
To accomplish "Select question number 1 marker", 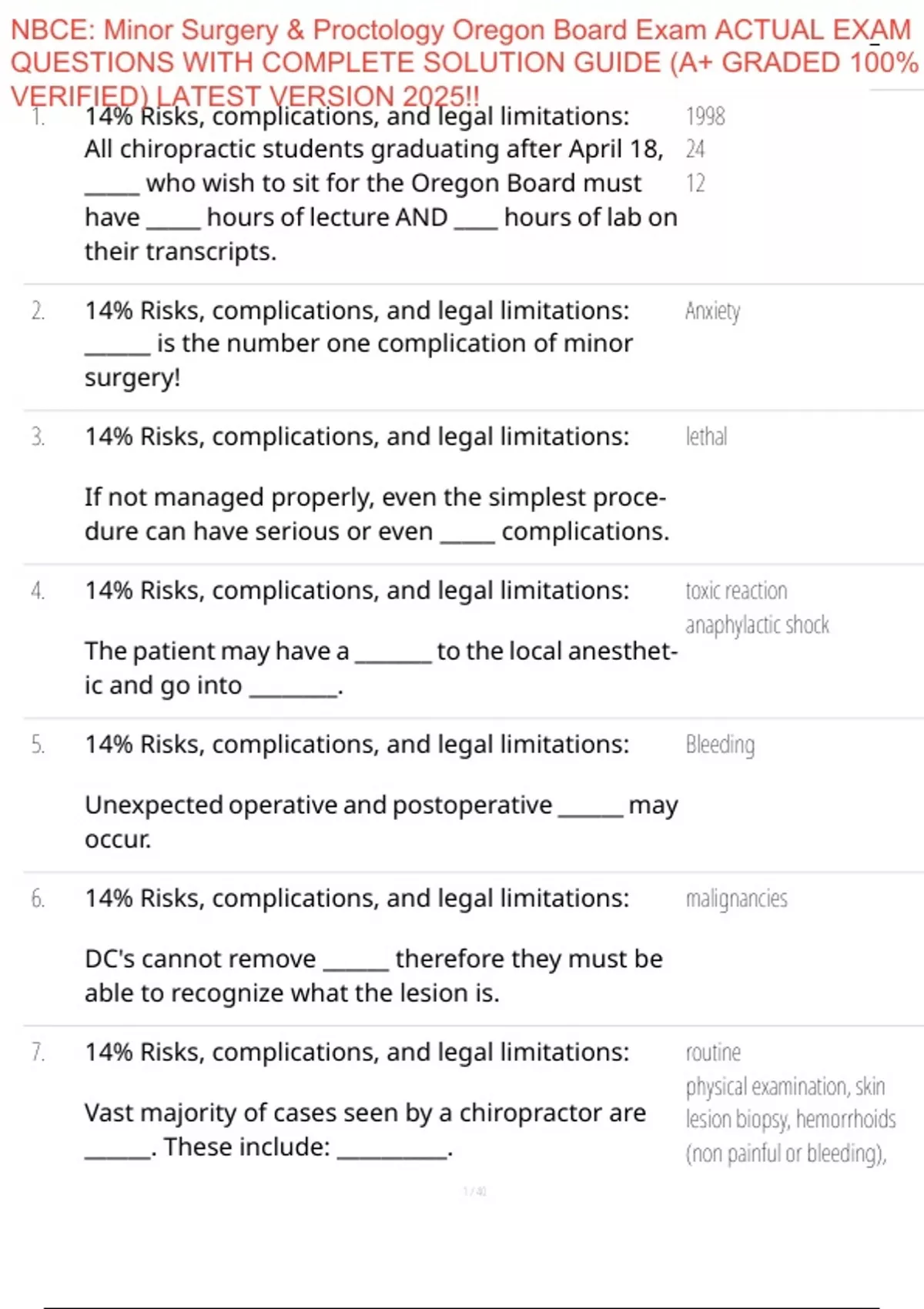I will click(38, 117).
